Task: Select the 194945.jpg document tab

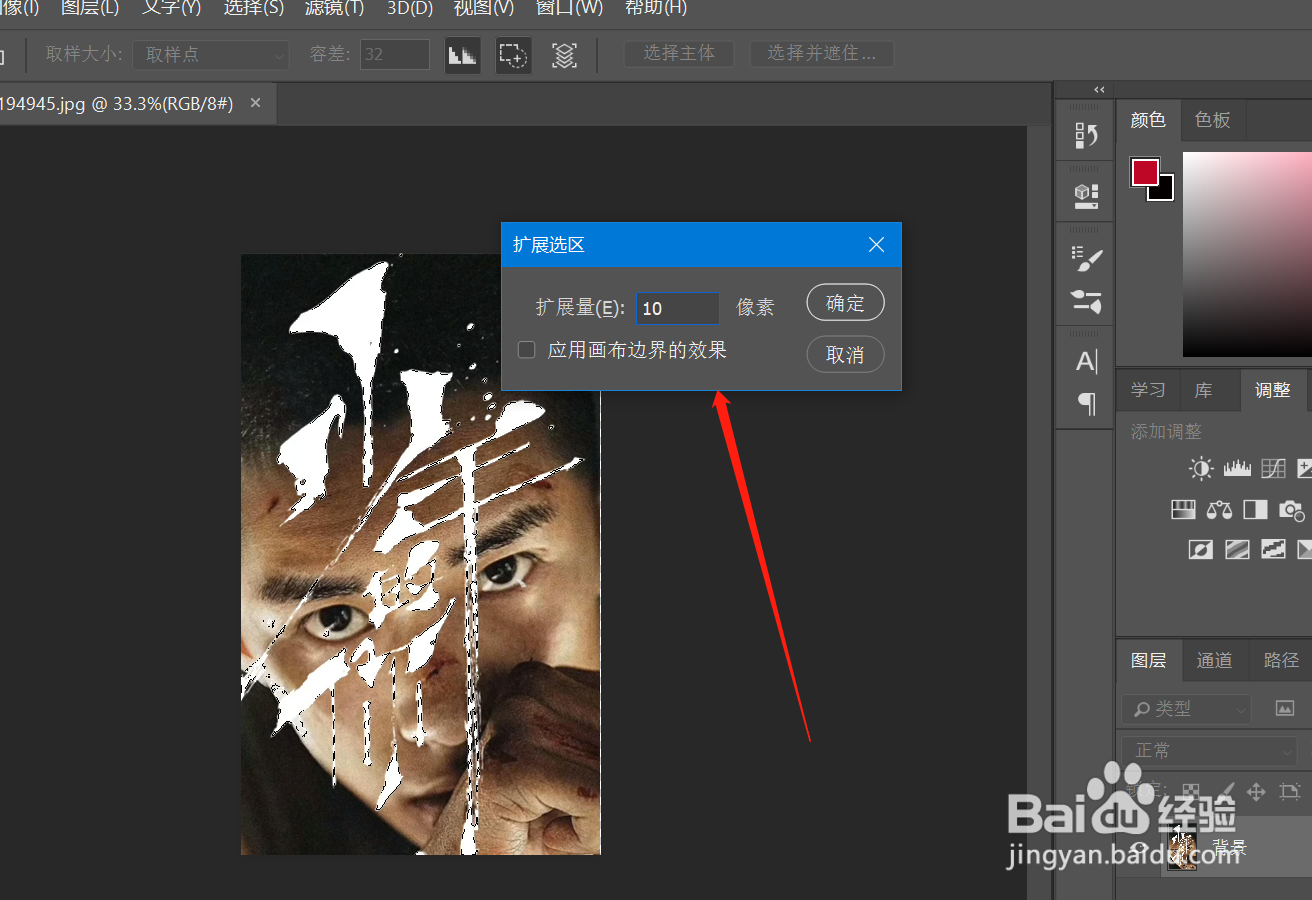Action: 116,104
